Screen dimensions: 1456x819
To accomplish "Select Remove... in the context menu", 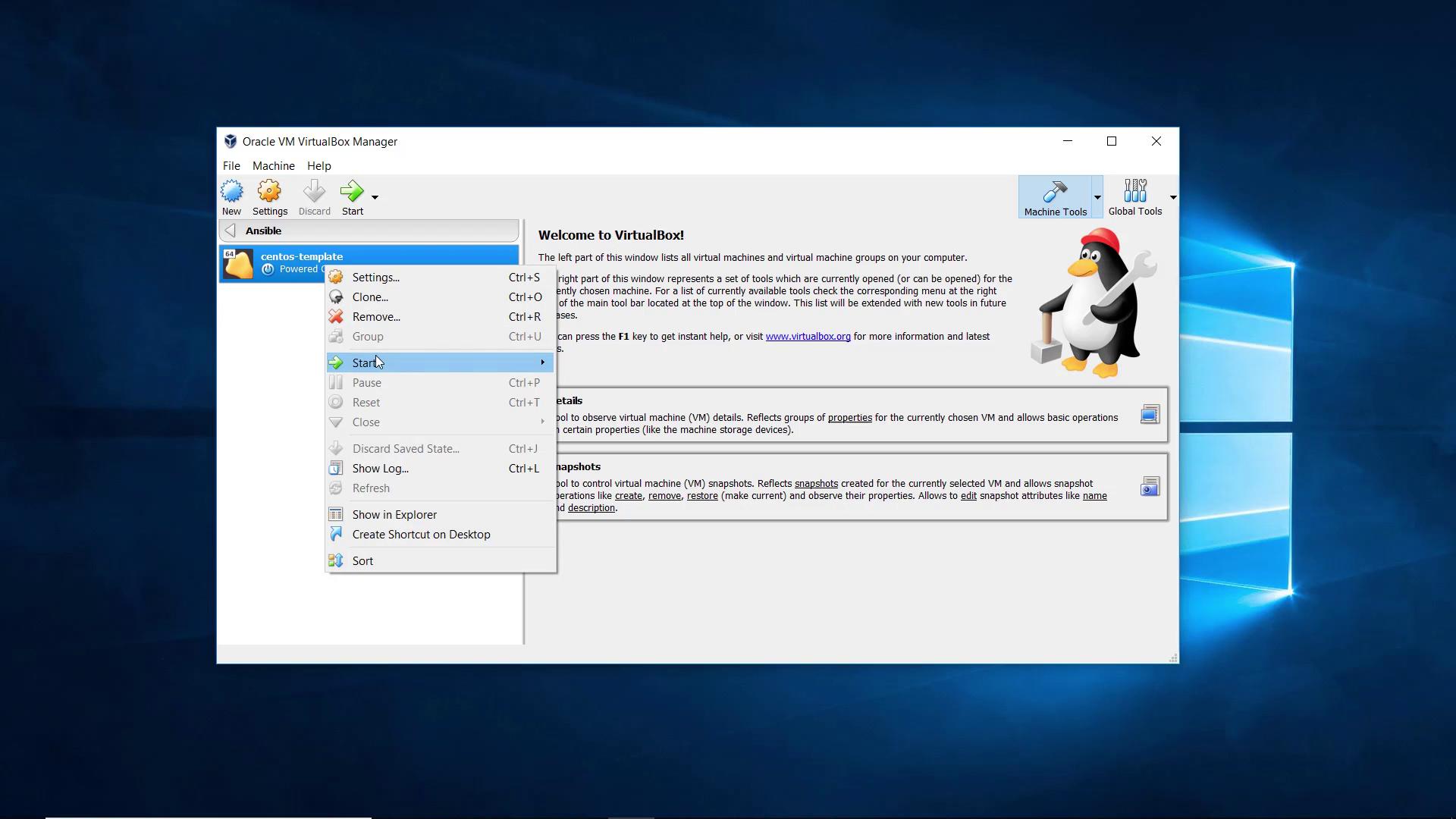I will (x=376, y=317).
